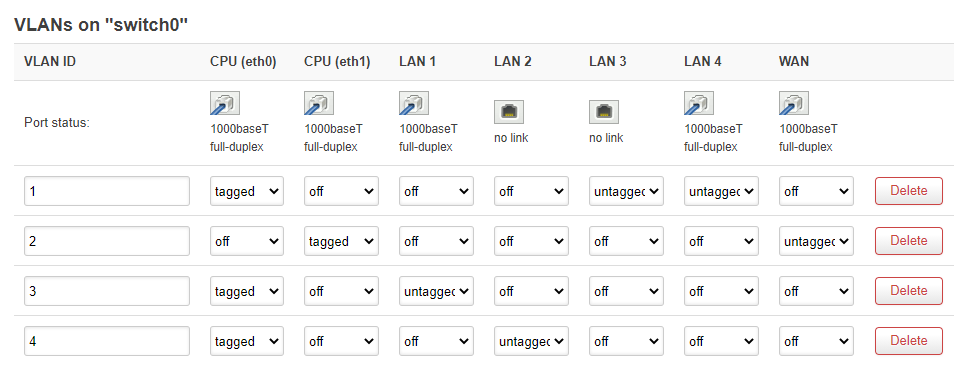
Task: Open VLAN 1 CPU (eth0) tagged dropdown
Action: click(246, 191)
